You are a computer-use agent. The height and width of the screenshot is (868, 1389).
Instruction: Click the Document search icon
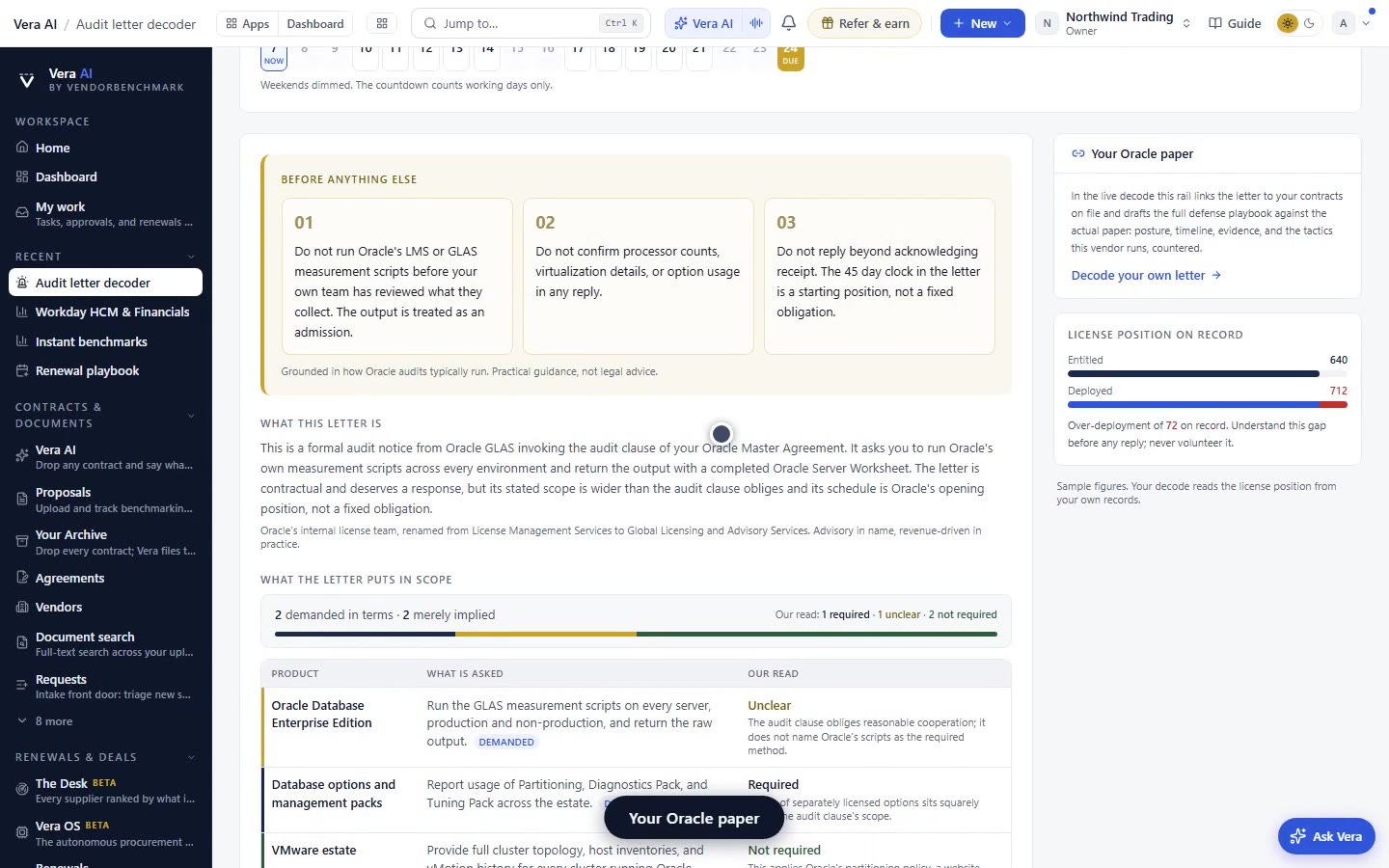coord(22,643)
